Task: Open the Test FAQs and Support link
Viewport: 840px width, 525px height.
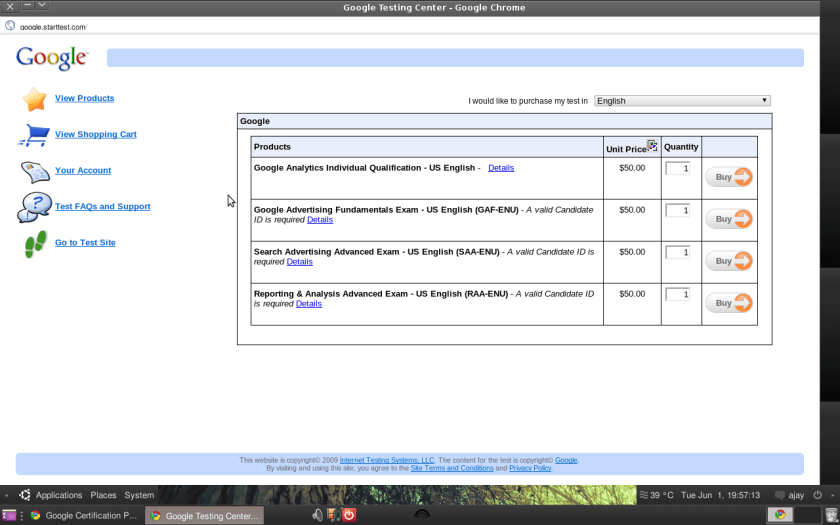Action: point(102,207)
